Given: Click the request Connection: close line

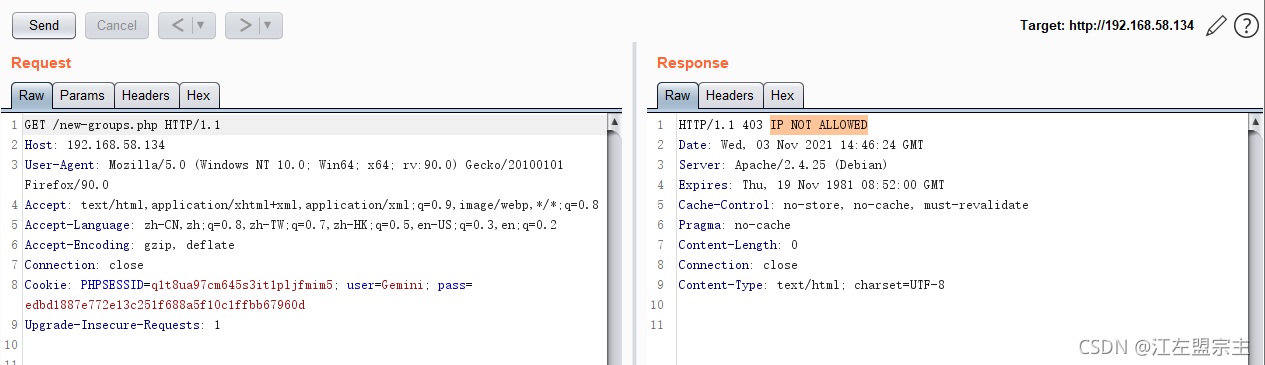Looking at the screenshot, I should point(84,265).
